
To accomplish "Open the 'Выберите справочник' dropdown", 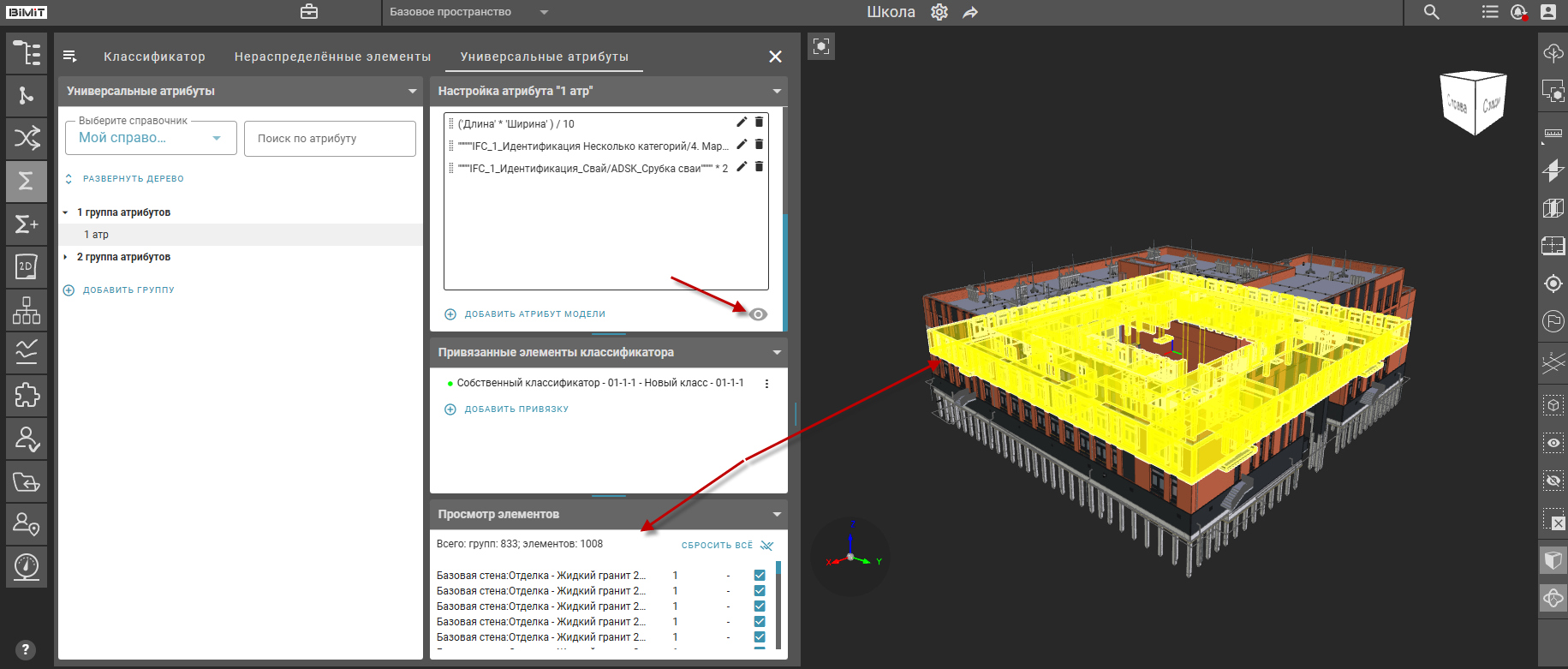I will pos(151,138).
